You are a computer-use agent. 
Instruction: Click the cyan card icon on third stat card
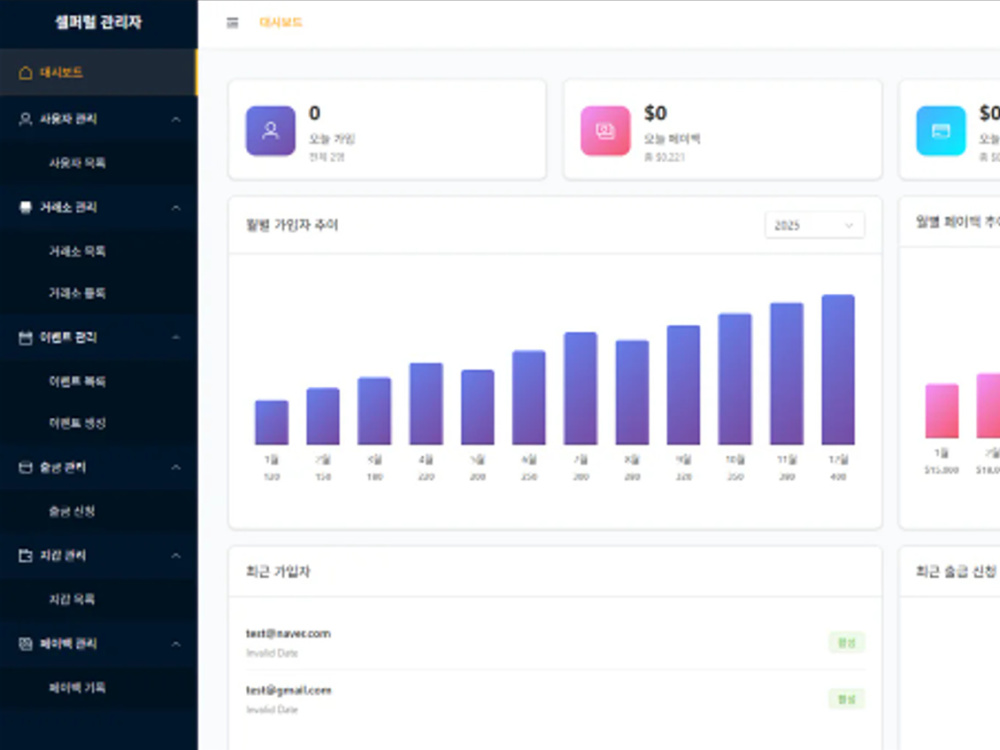pyautogui.click(x=941, y=131)
